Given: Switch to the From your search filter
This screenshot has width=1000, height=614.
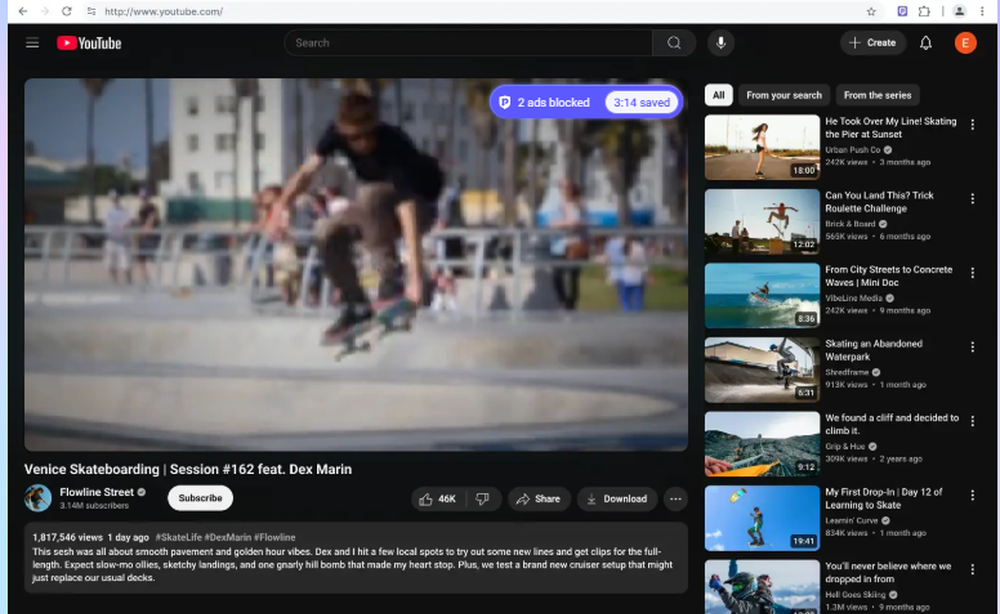Looking at the screenshot, I should tap(784, 95).
